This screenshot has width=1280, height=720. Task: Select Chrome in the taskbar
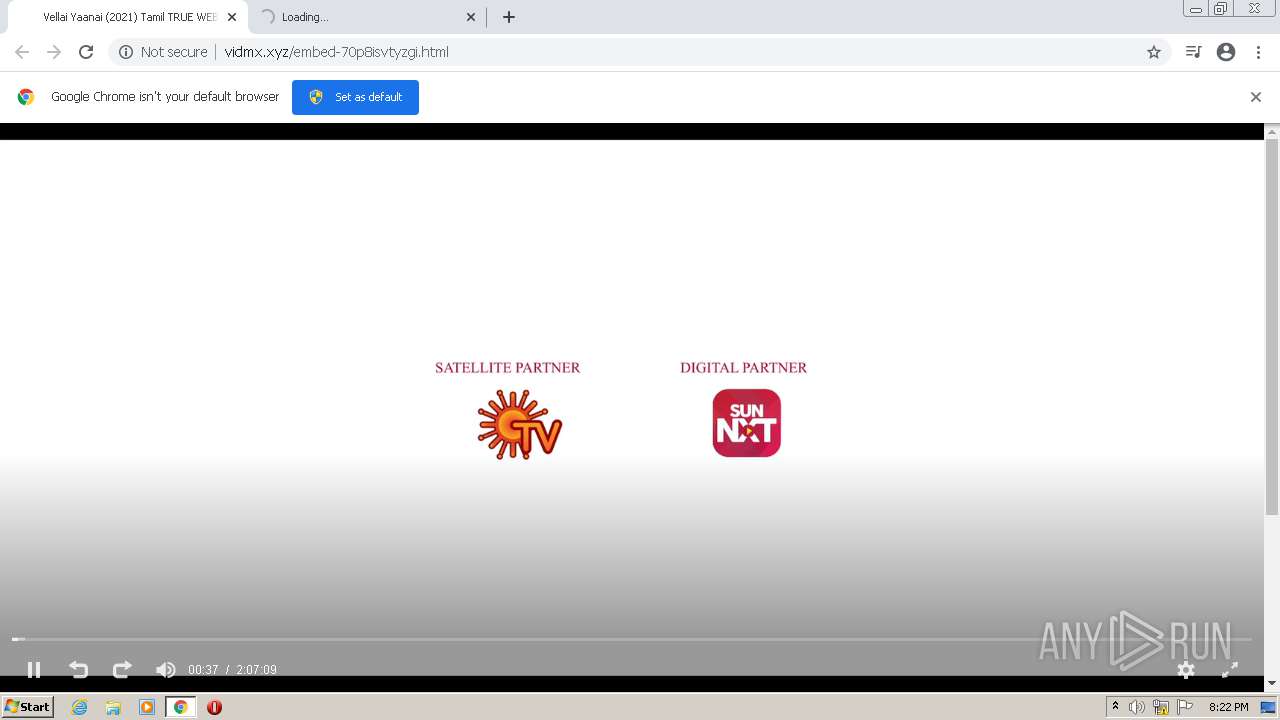click(x=180, y=707)
